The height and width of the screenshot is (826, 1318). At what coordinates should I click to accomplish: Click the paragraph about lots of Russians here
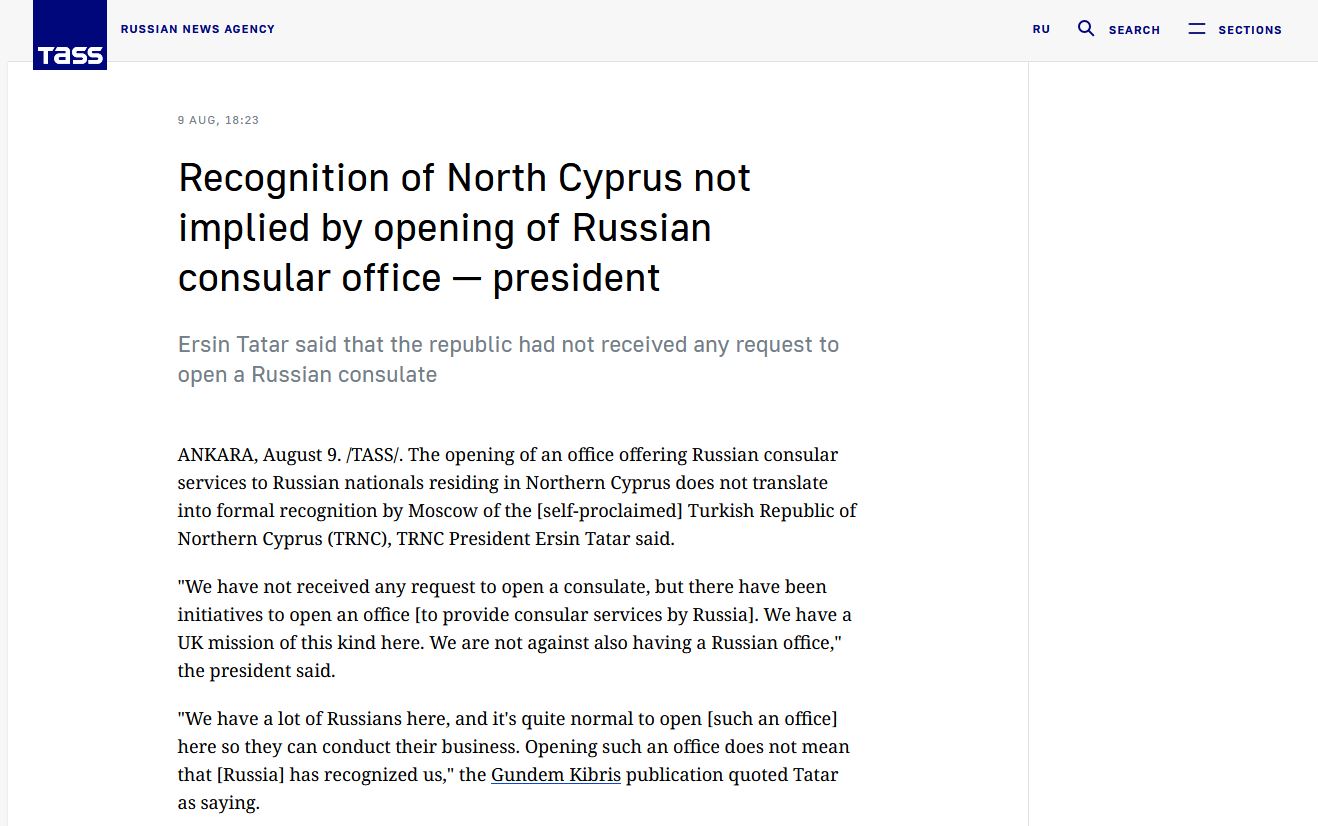tap(513, 760)
